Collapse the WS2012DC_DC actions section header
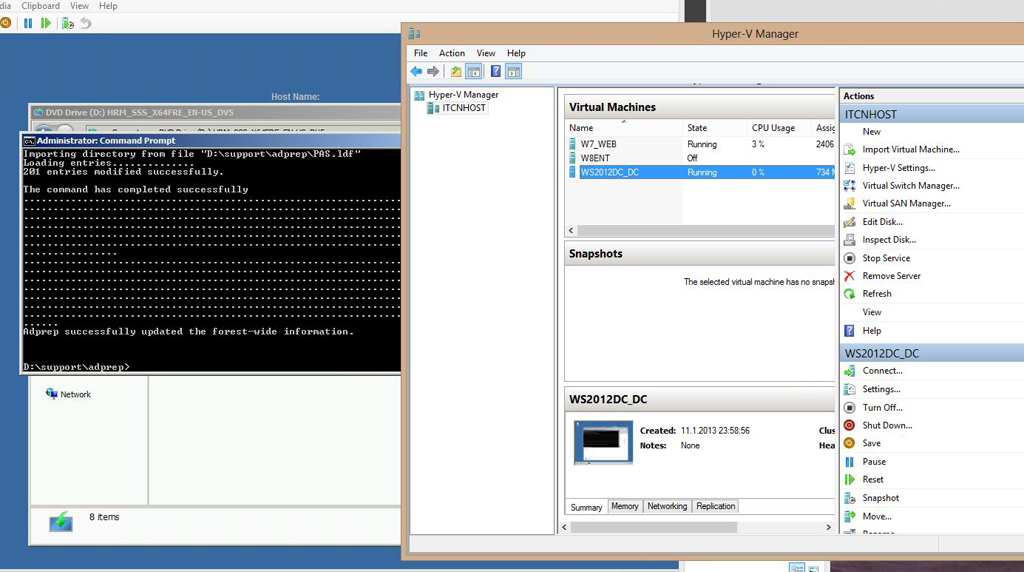This screenshot has height=572, width=1024. click(930, 353)
